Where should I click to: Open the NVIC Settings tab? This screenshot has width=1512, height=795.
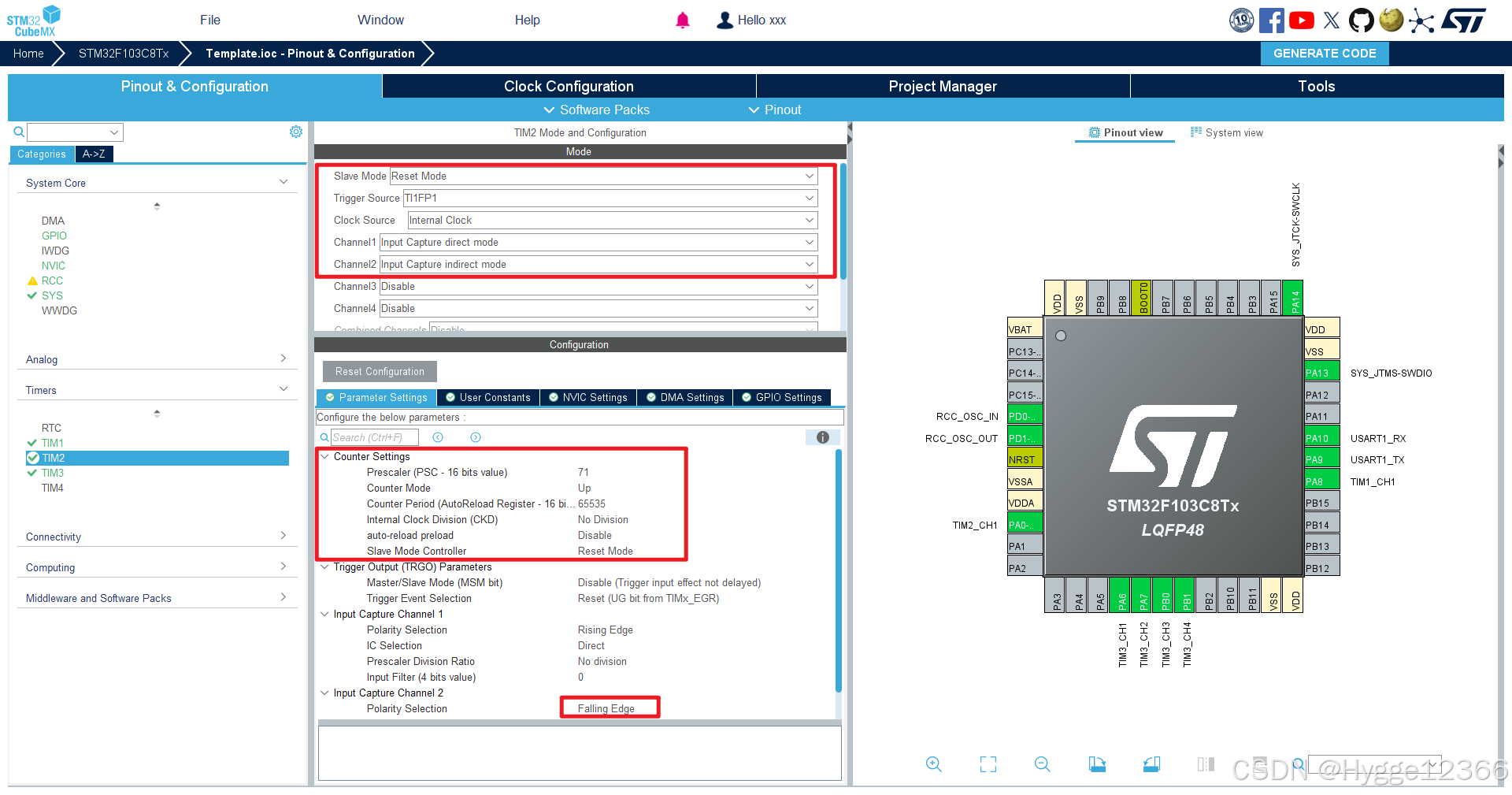coord(588,398)
